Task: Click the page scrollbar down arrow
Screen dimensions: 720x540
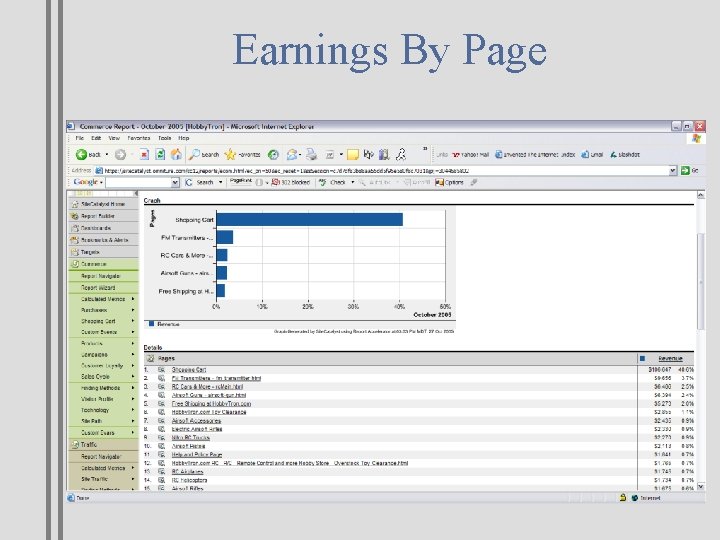Action: (701, 486)
